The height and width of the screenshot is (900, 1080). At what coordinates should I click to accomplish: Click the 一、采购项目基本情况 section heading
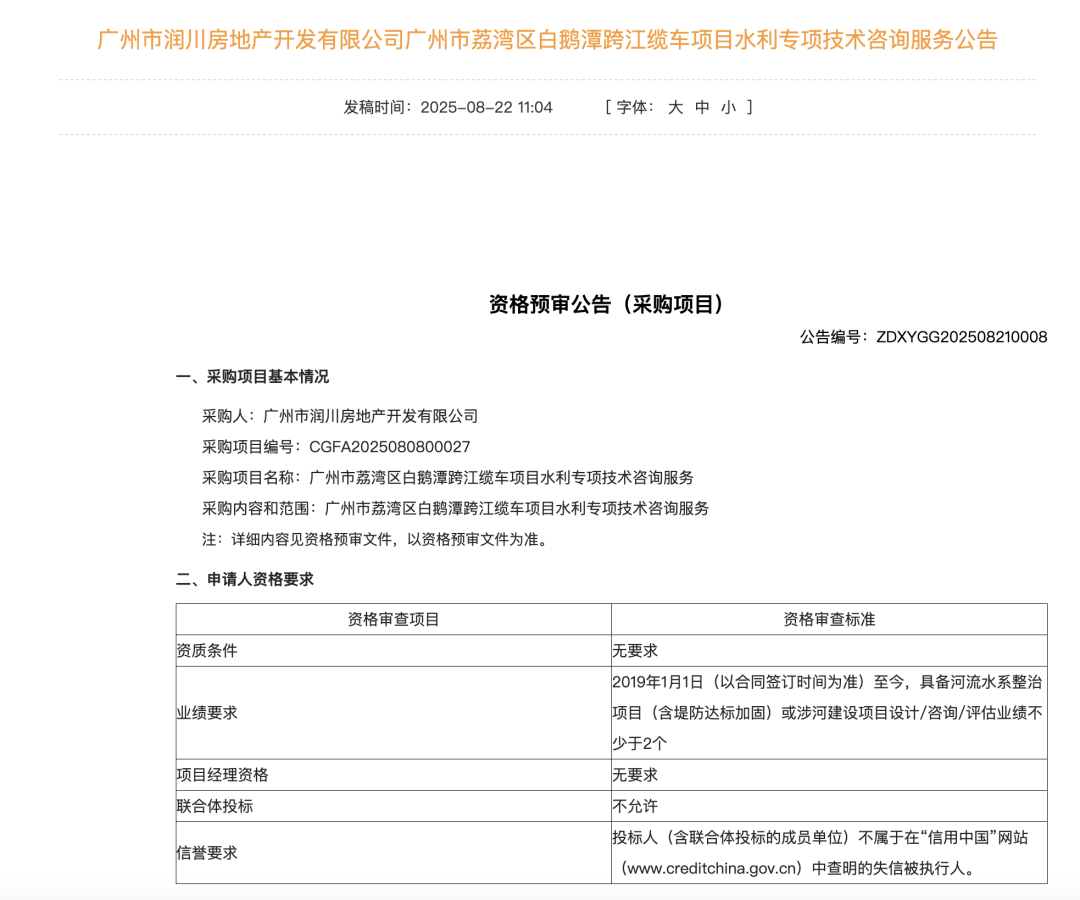(252, 377)
